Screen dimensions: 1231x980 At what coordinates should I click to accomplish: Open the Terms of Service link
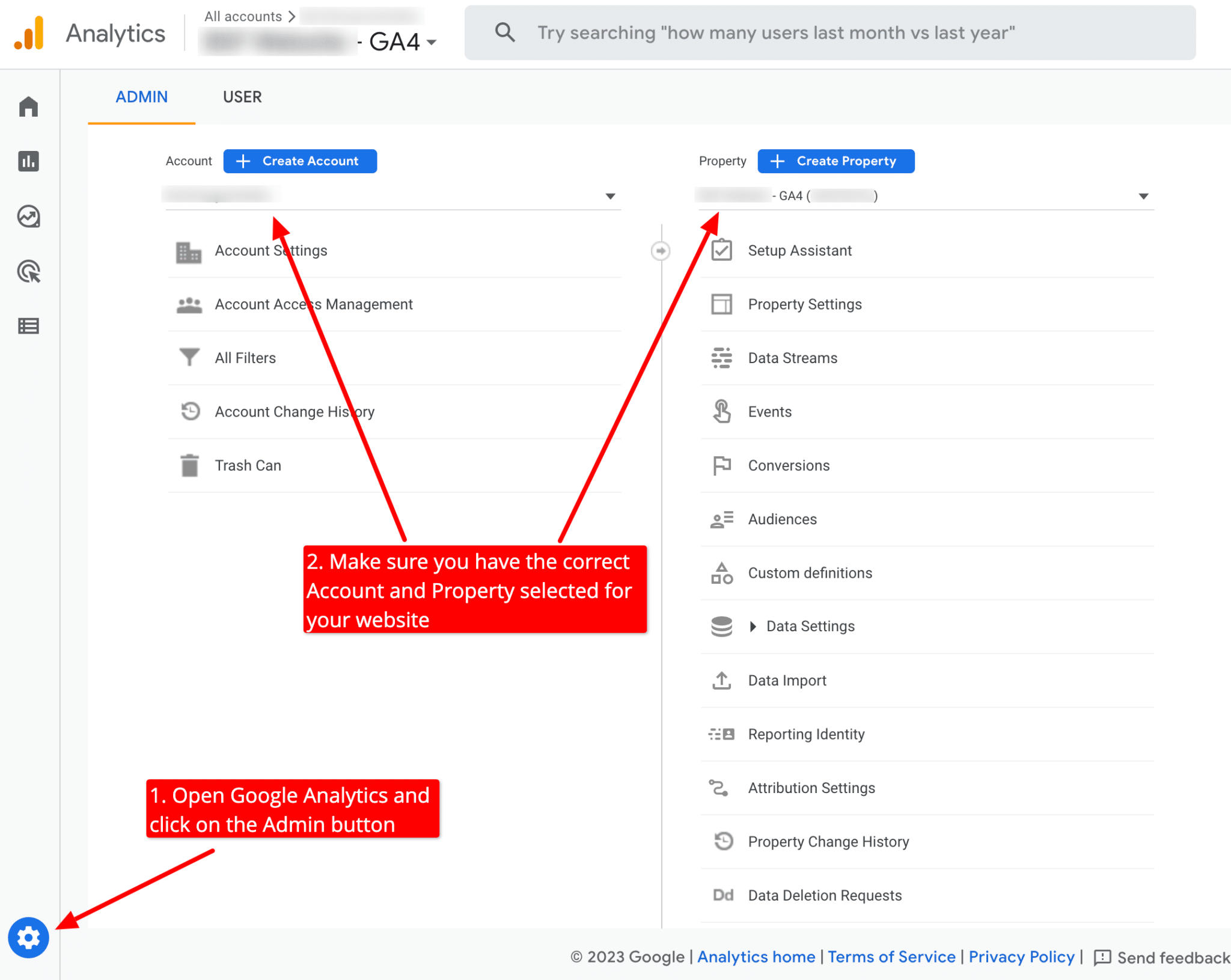[891, 957]
